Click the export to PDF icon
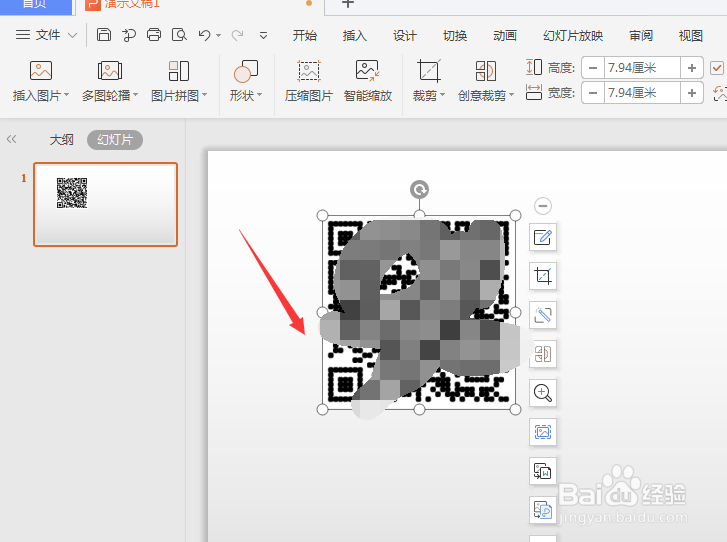The width and height of the screenshot is (727, 542). click(129, 35)
